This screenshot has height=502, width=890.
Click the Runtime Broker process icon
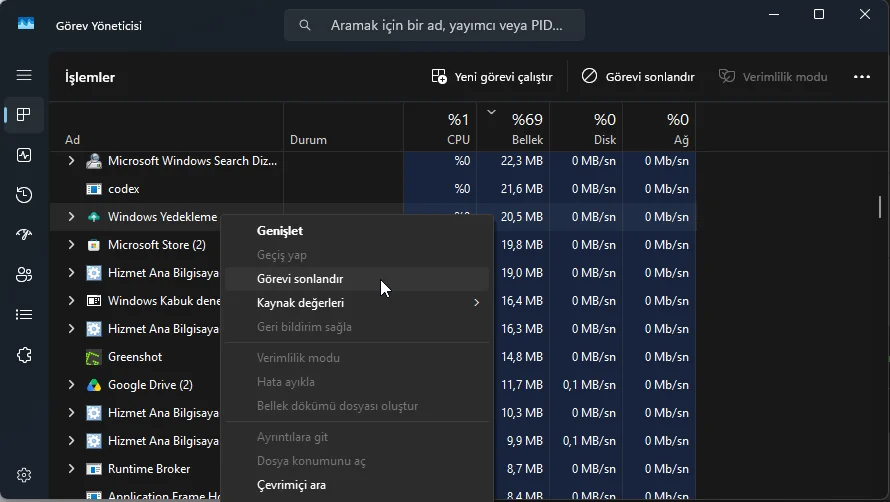point(94,469)
